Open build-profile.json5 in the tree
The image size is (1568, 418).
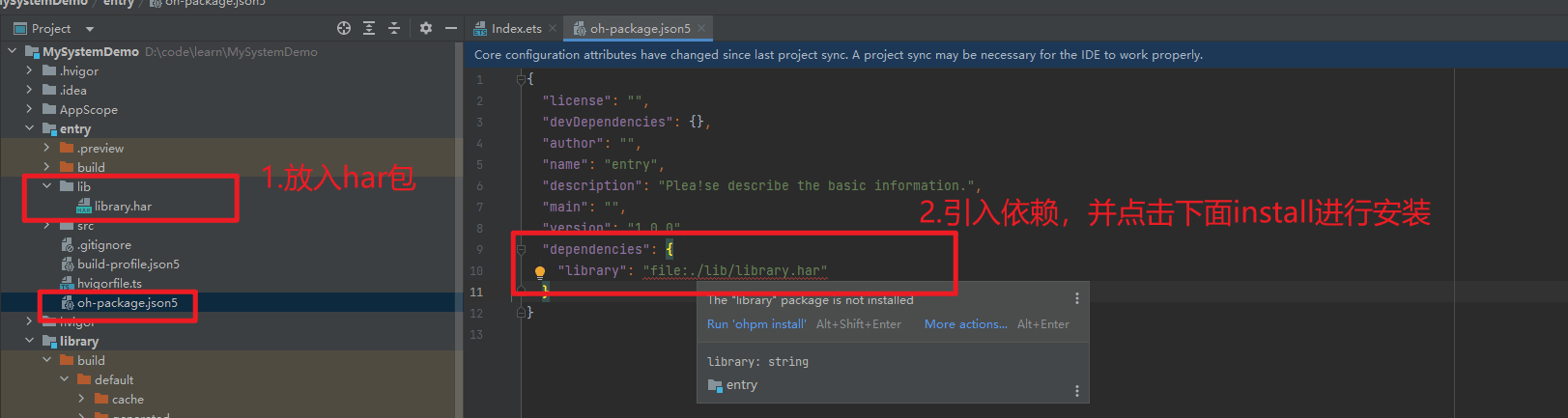[x=128, y=265]
